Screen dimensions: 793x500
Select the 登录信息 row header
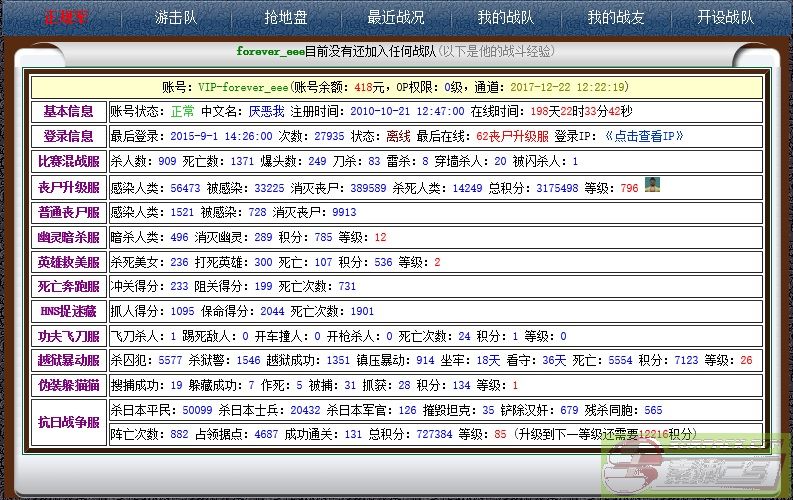click(68, 136)
